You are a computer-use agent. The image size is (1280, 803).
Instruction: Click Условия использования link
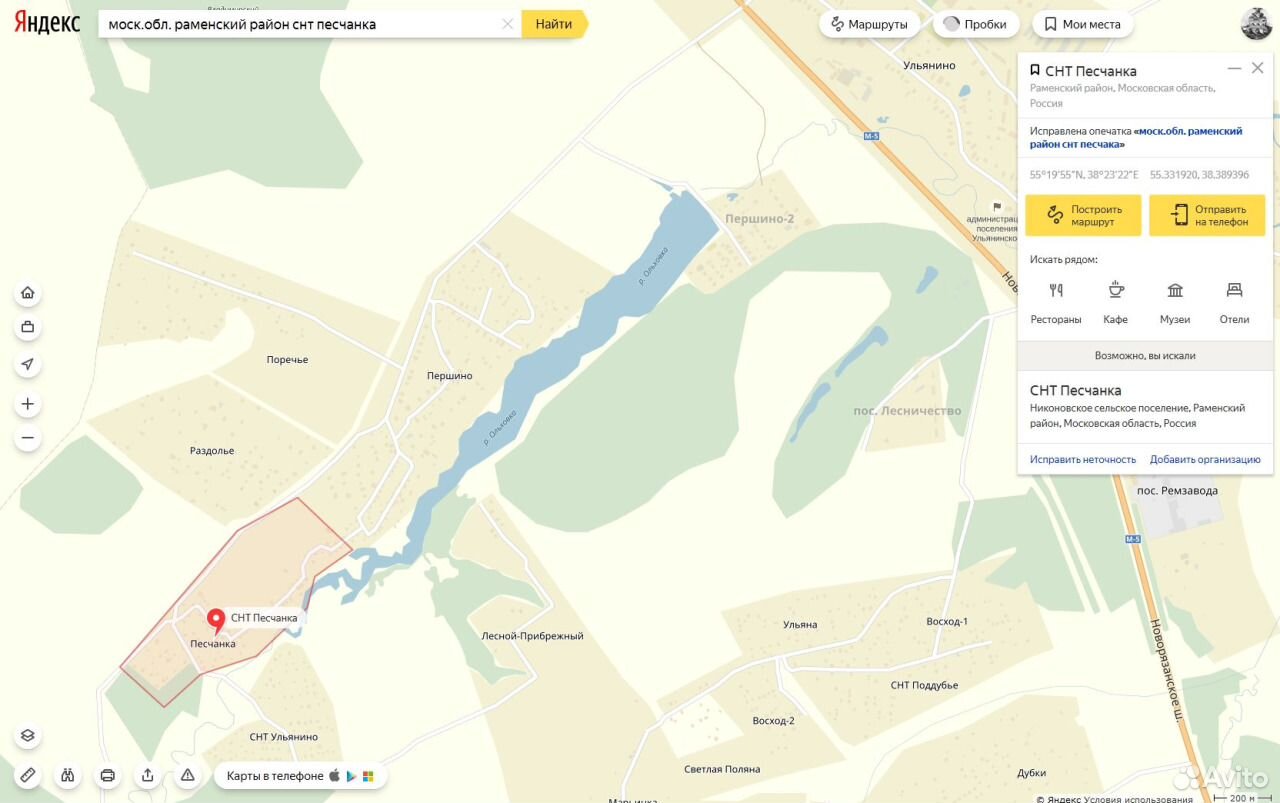point(1138,798)
